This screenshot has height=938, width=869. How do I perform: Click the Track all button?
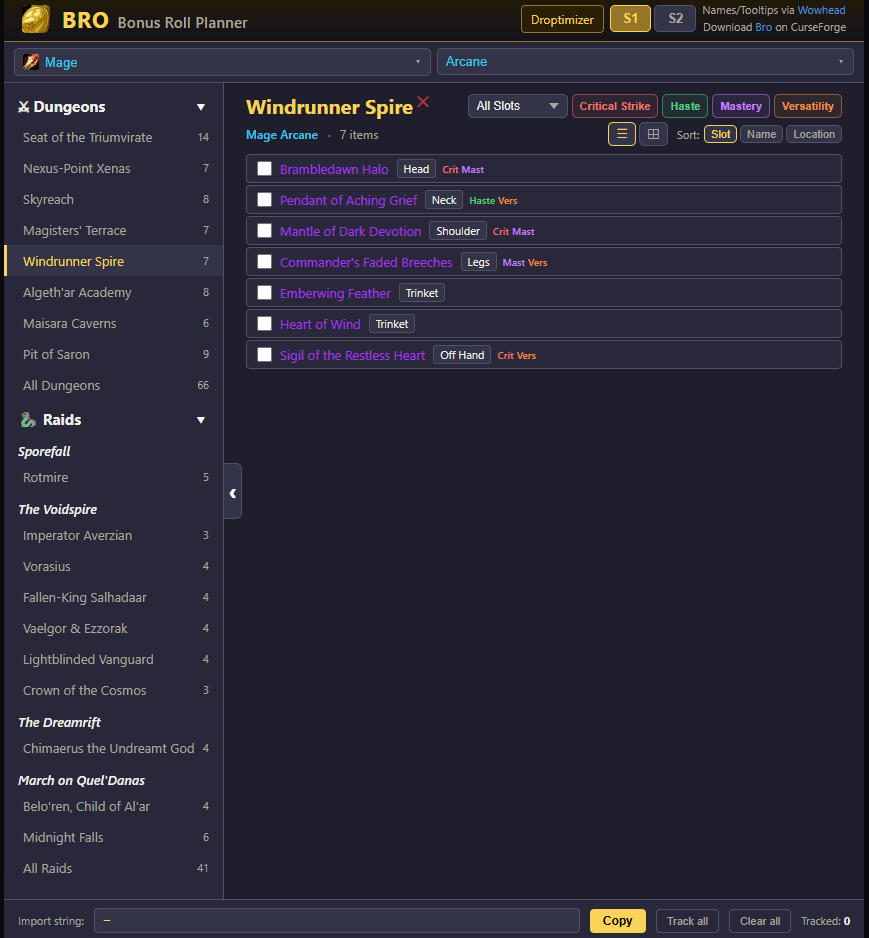(x=687, y=921)
